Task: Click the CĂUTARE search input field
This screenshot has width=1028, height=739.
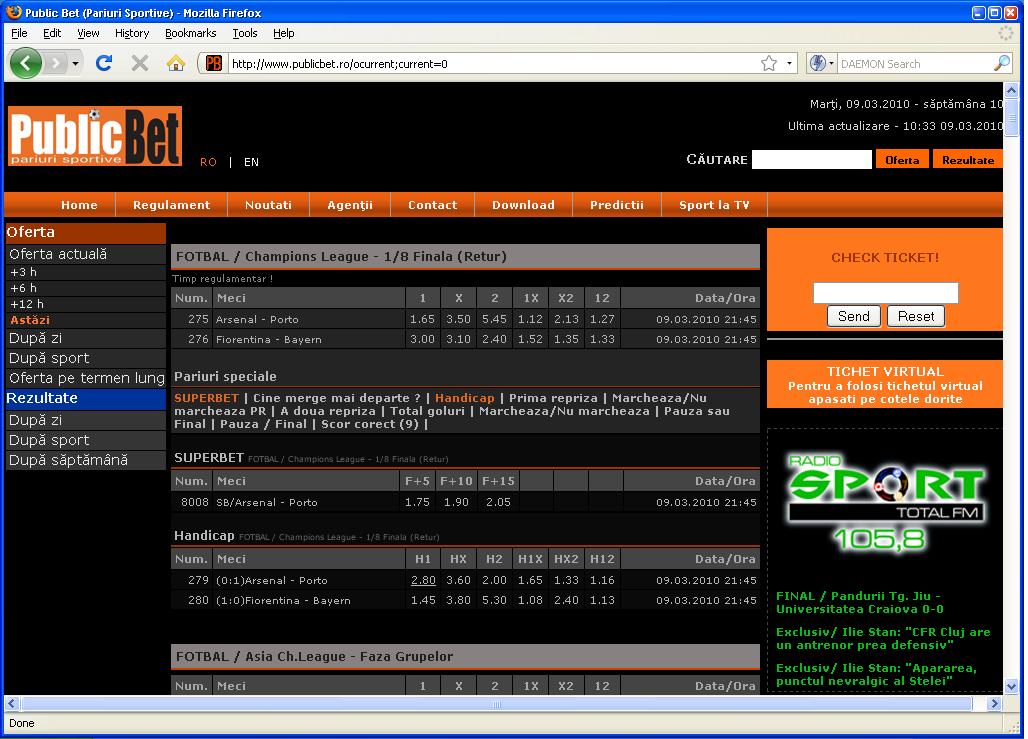Action: pyautogui.click(x=812, y=159)
